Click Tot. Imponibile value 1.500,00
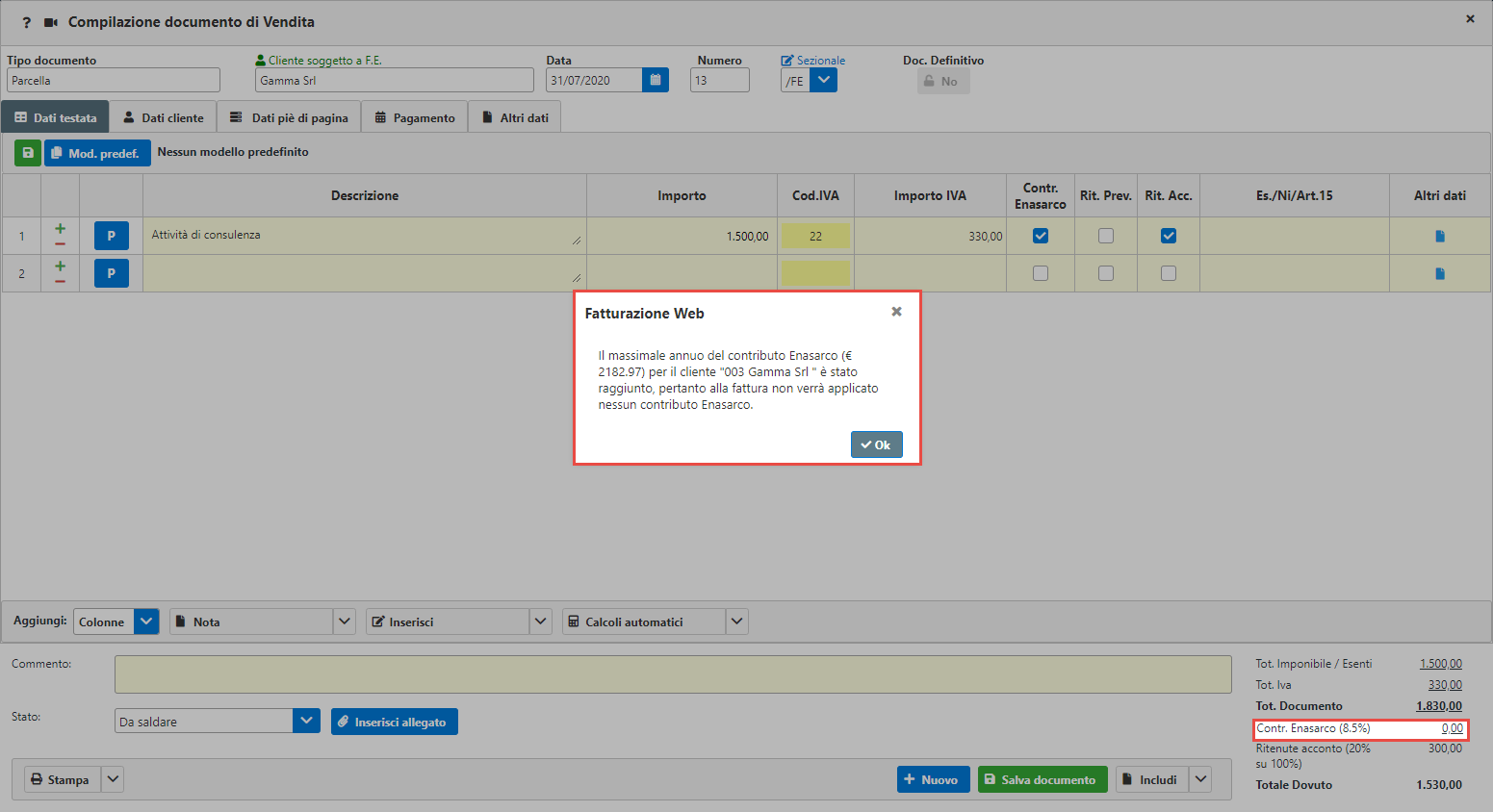The height and width of the screenshot is (812, 1493). click(1441, 664)
